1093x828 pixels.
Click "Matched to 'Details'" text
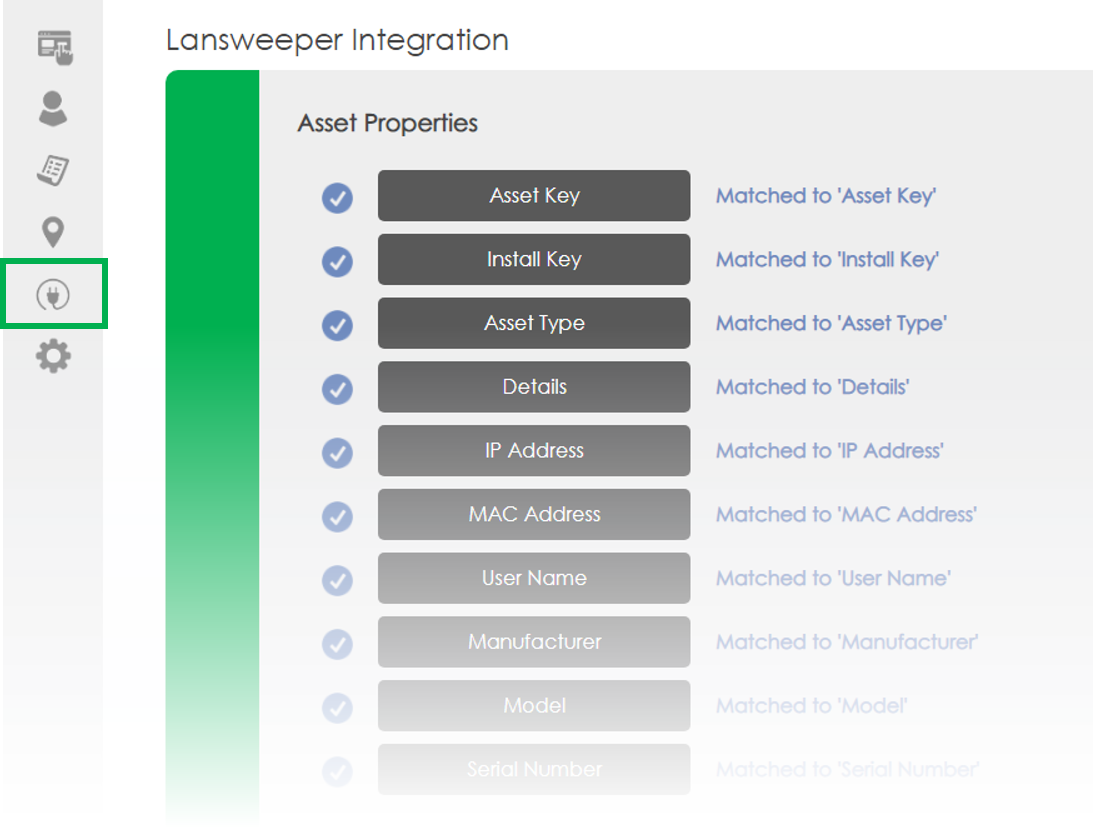pos(813,387)
